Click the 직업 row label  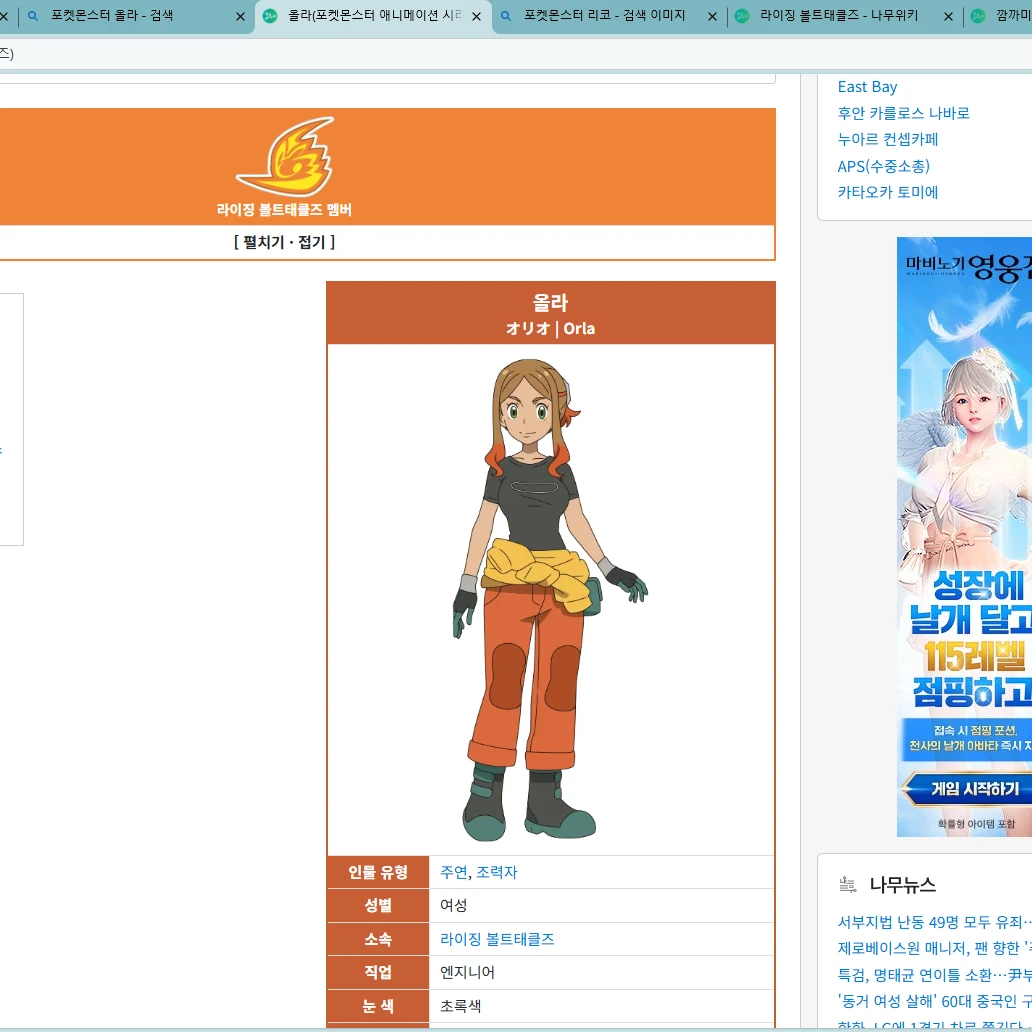tap(378, 973)
